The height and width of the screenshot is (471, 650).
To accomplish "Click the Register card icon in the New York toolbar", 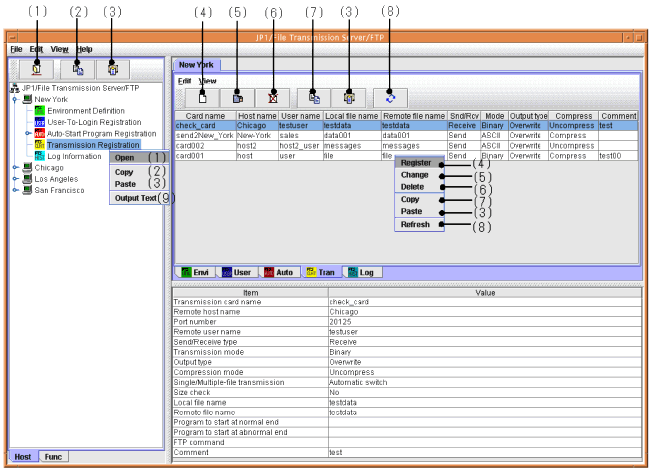I will [x=202, y=98].
